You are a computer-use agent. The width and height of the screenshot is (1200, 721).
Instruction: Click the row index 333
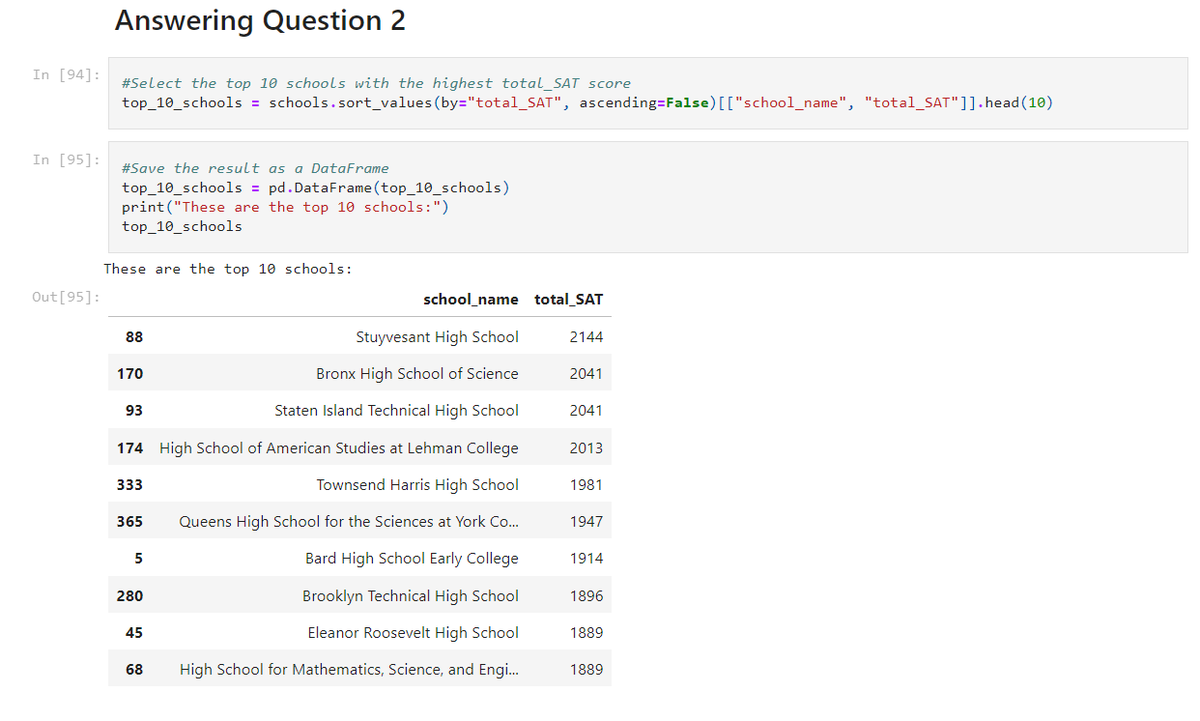[x=130, y=485]
